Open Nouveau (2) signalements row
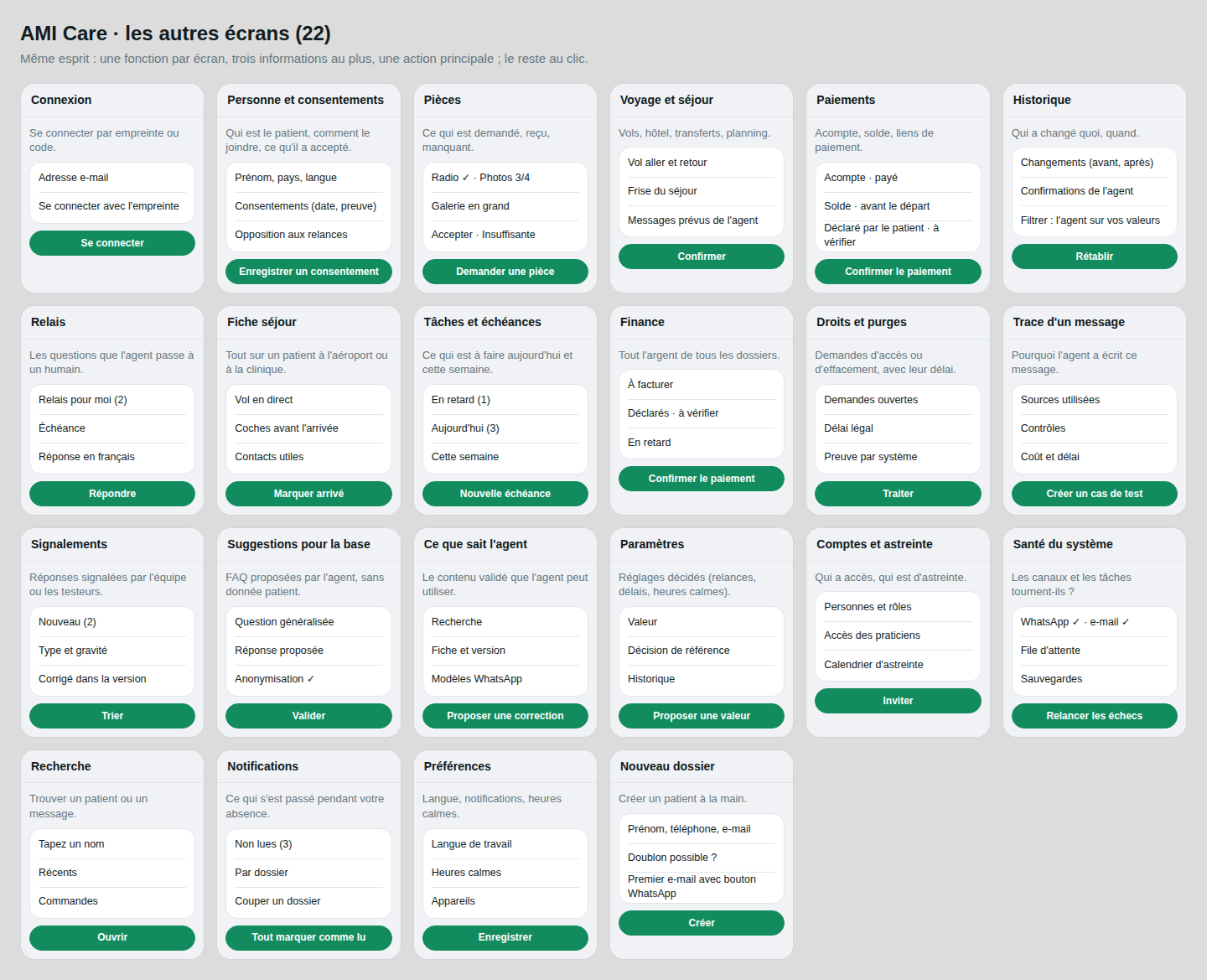The width and height of the screenshot is (1207, 980). pos(112,622)
